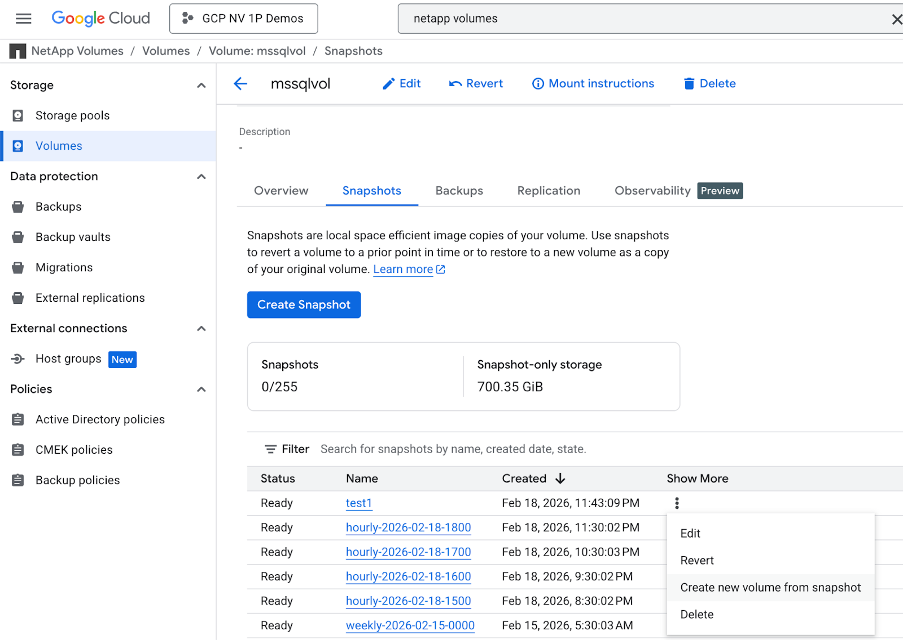This screenshot has width=904, height=640.
Task: Open the Learn more link
Action: (x=409, y=269)
